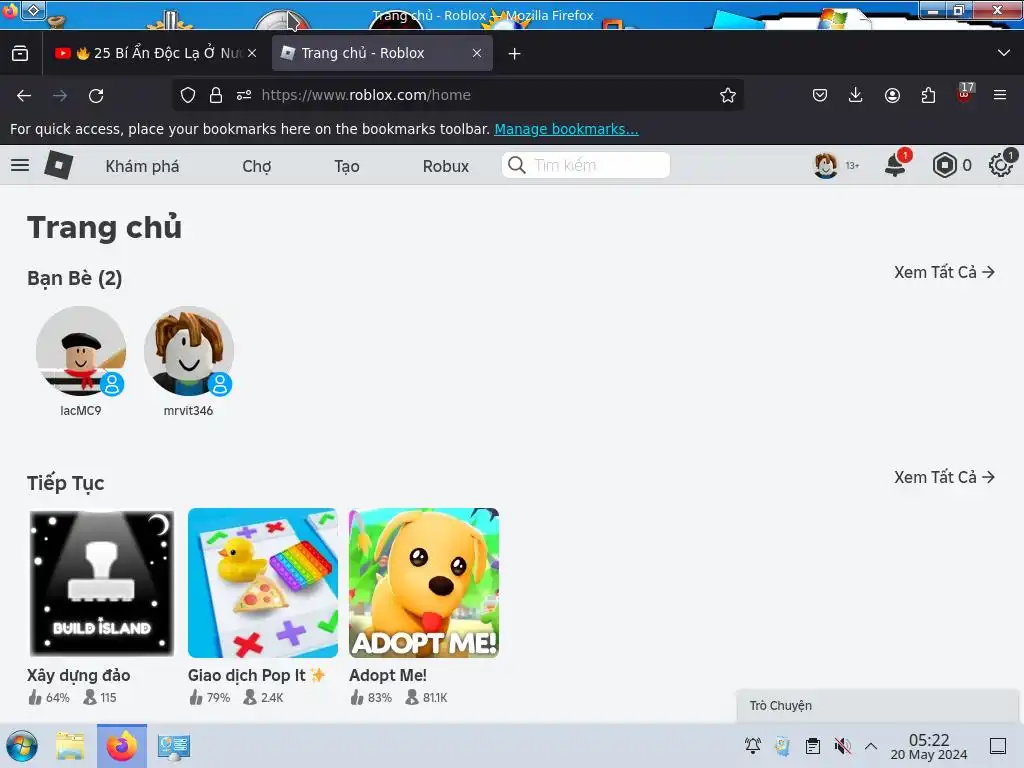Open the Adopt Me! game thumbnail
Viewport: 1024px width, 768px height.
(x=424, y=583)
